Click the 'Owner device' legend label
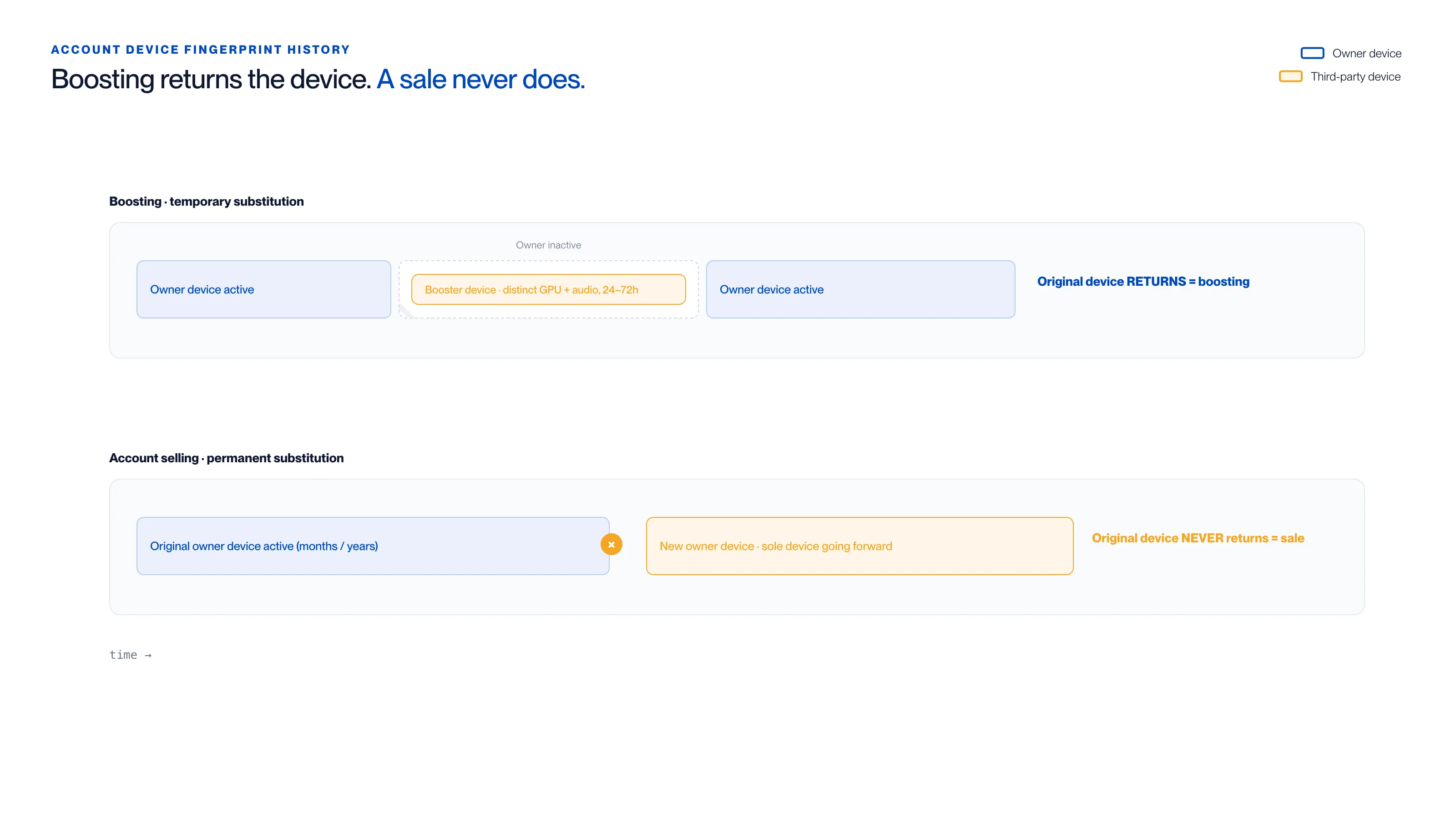1456x819 pixels. pyautogui.click(x=1367, y=53)
